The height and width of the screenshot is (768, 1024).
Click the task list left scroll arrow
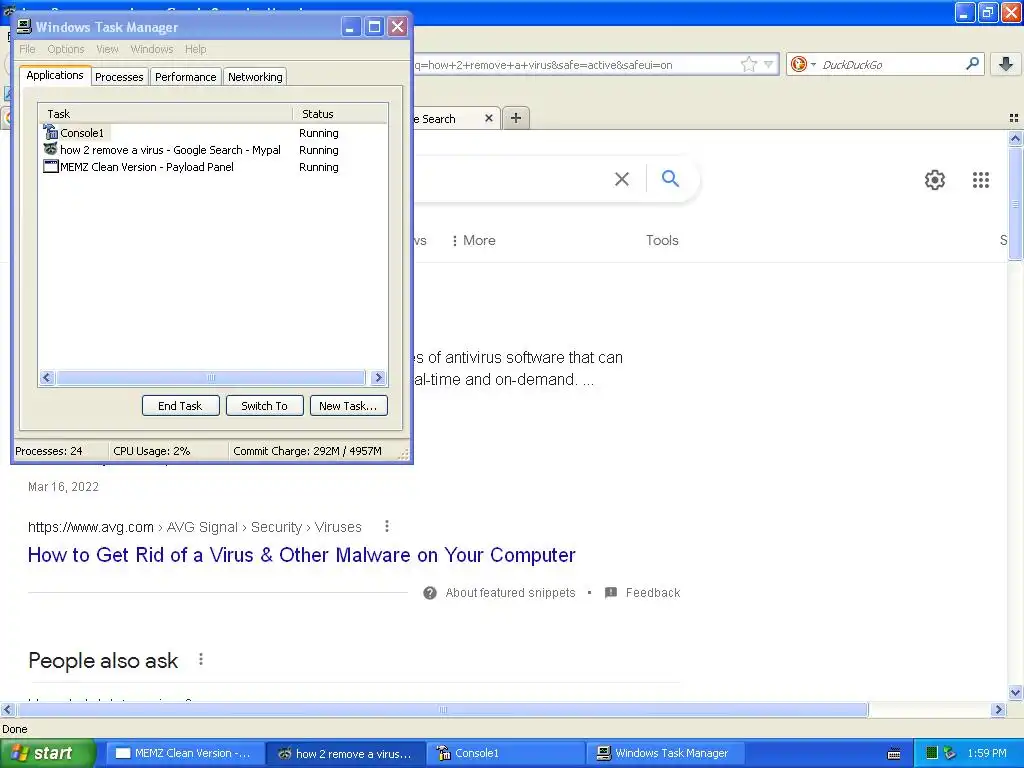click(x=46, y=377)
